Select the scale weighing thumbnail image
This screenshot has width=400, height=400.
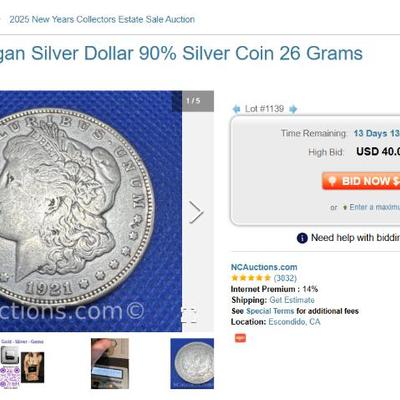pos(110,363)
